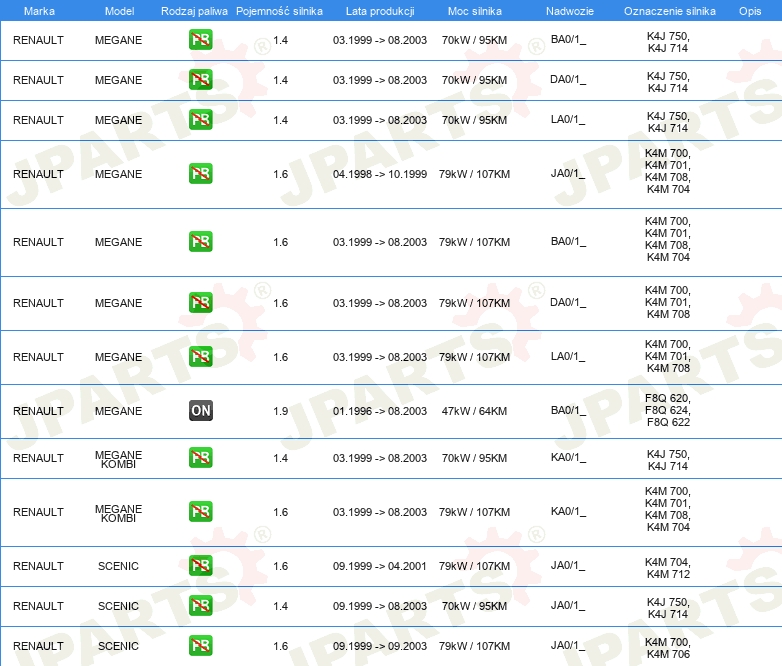Click the ON diesel fuel icon
Screen dimensions: 782x666
tap(200, 411)
